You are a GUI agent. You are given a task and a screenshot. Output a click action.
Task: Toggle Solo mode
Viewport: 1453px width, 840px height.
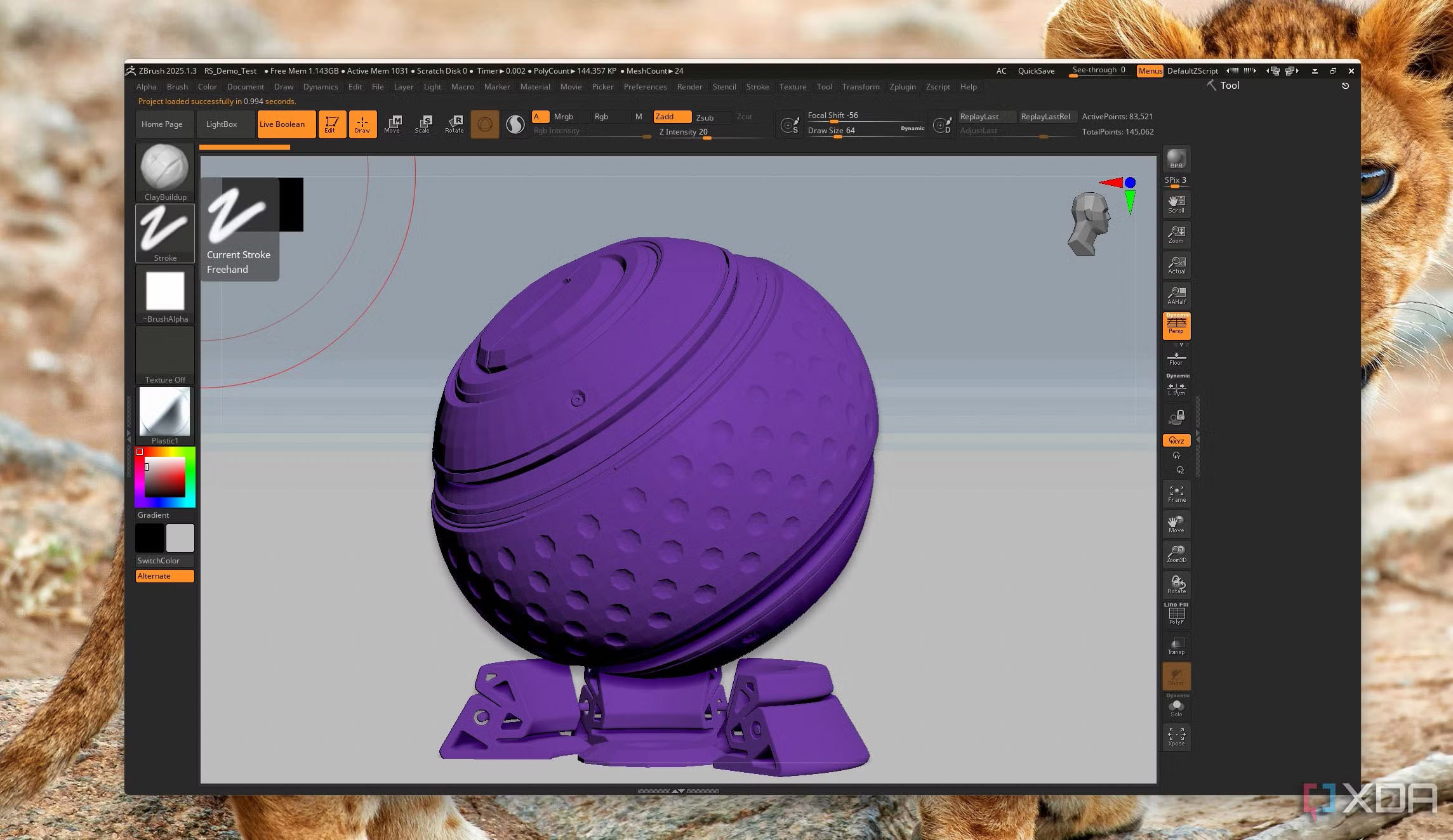coord(1176,706)
